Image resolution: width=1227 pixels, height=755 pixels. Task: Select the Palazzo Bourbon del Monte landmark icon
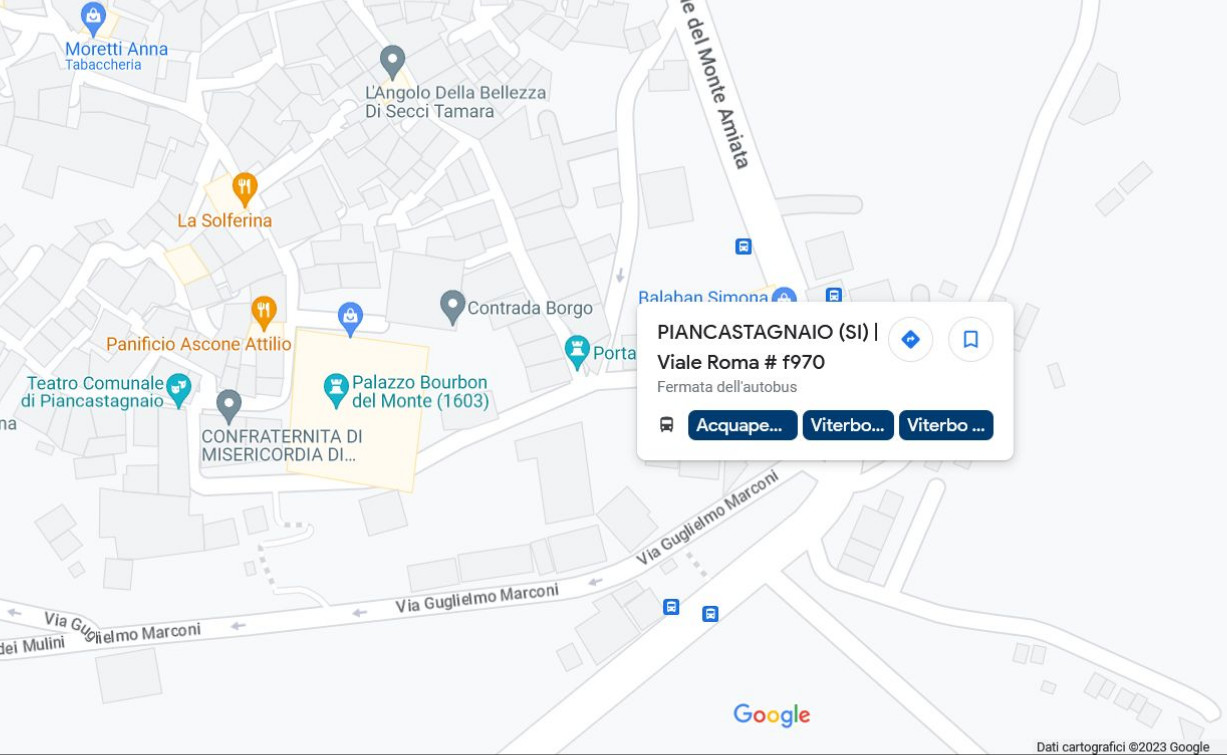337,386
